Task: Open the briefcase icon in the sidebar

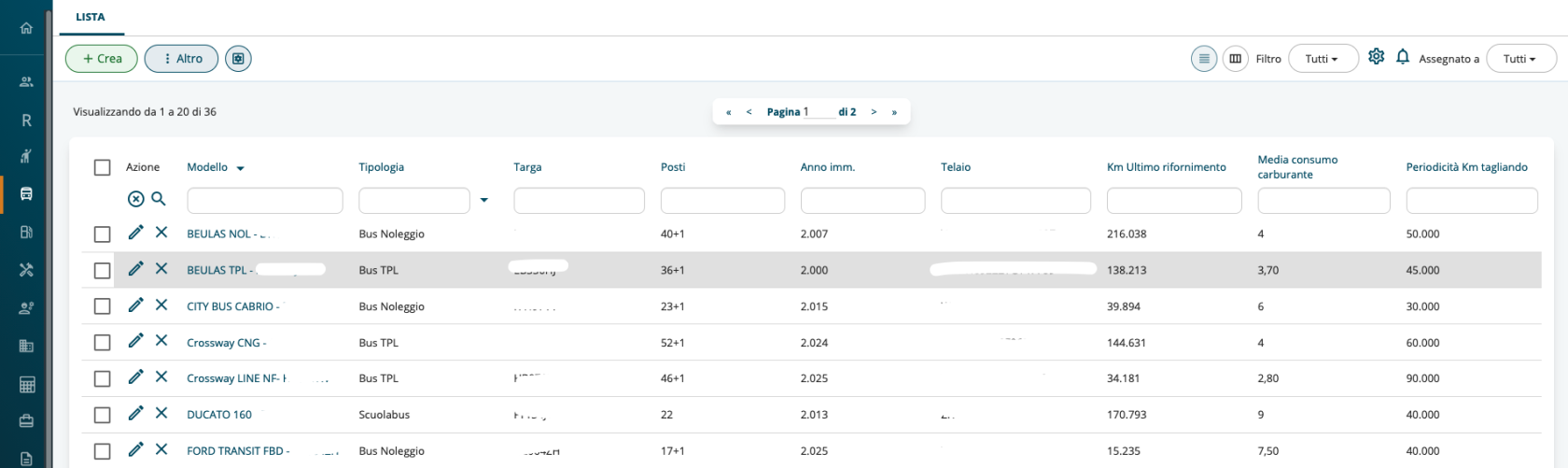Action: click(26, 421)
